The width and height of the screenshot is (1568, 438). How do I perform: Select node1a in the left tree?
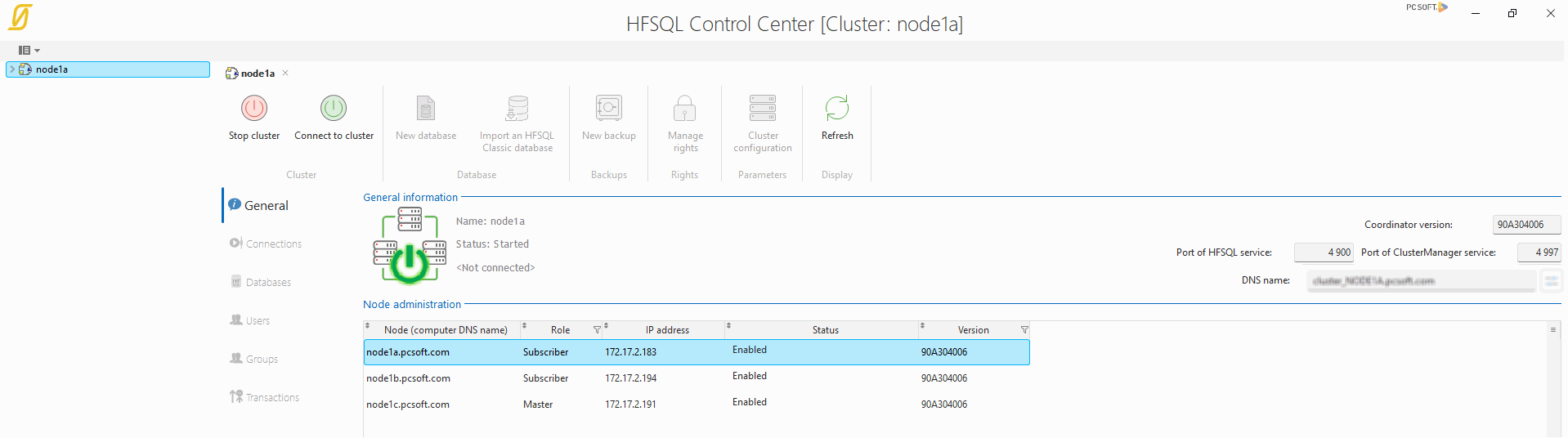pos(108,69)
